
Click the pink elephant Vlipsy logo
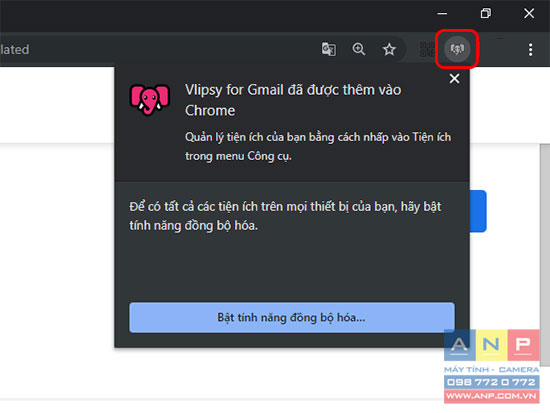[150, 100]
